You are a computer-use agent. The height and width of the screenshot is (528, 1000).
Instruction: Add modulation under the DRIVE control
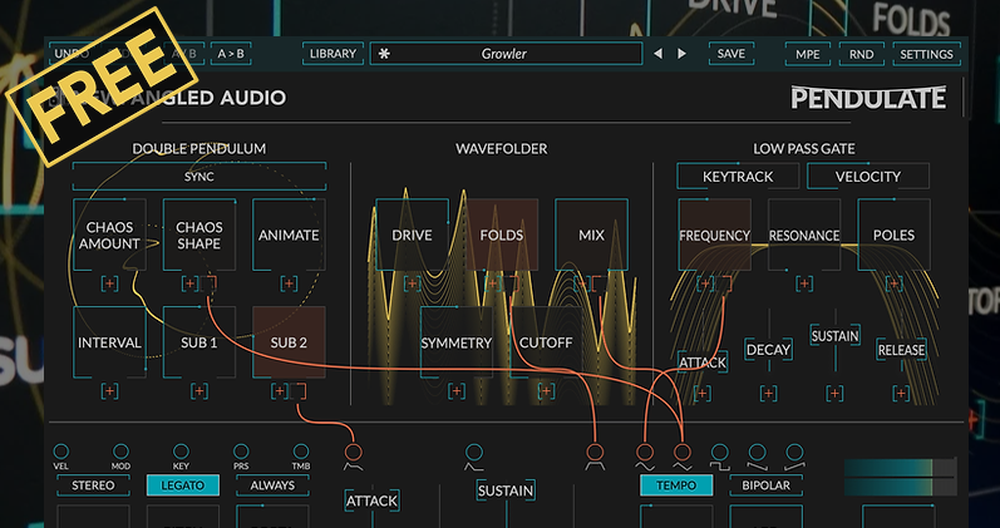412,284
